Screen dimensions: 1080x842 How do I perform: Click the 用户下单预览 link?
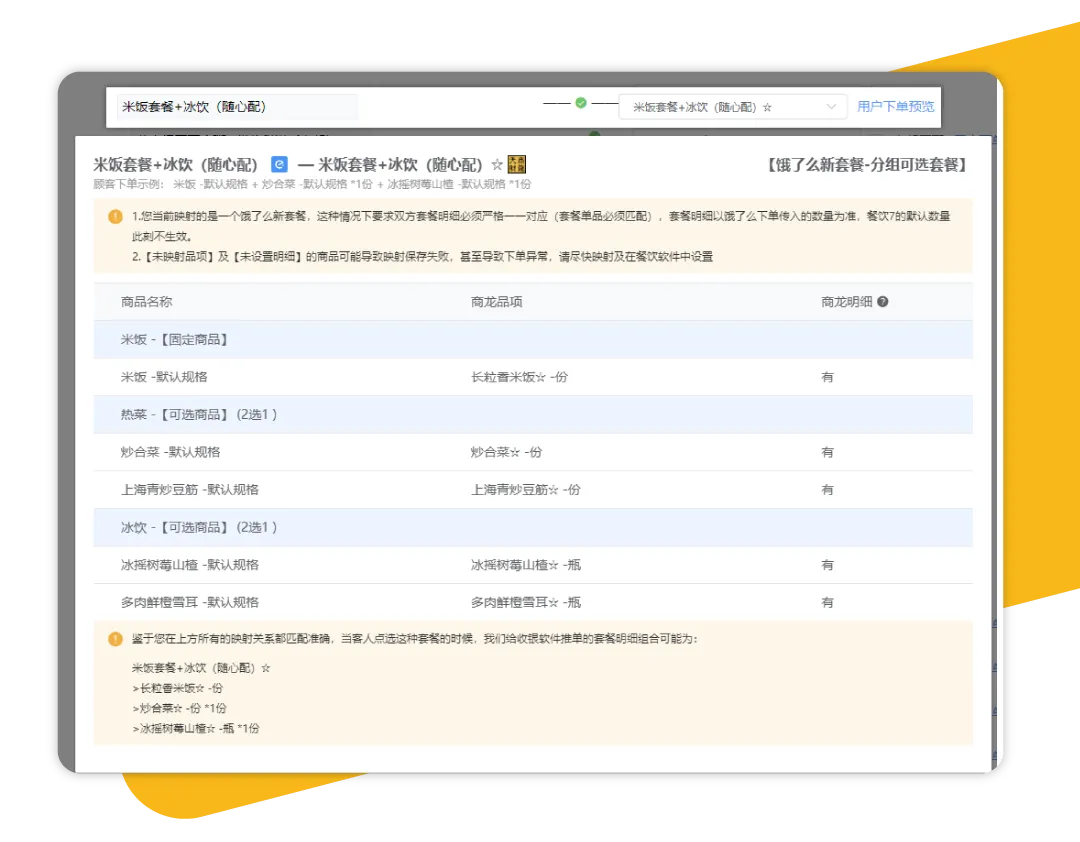[x=895, y=106]
